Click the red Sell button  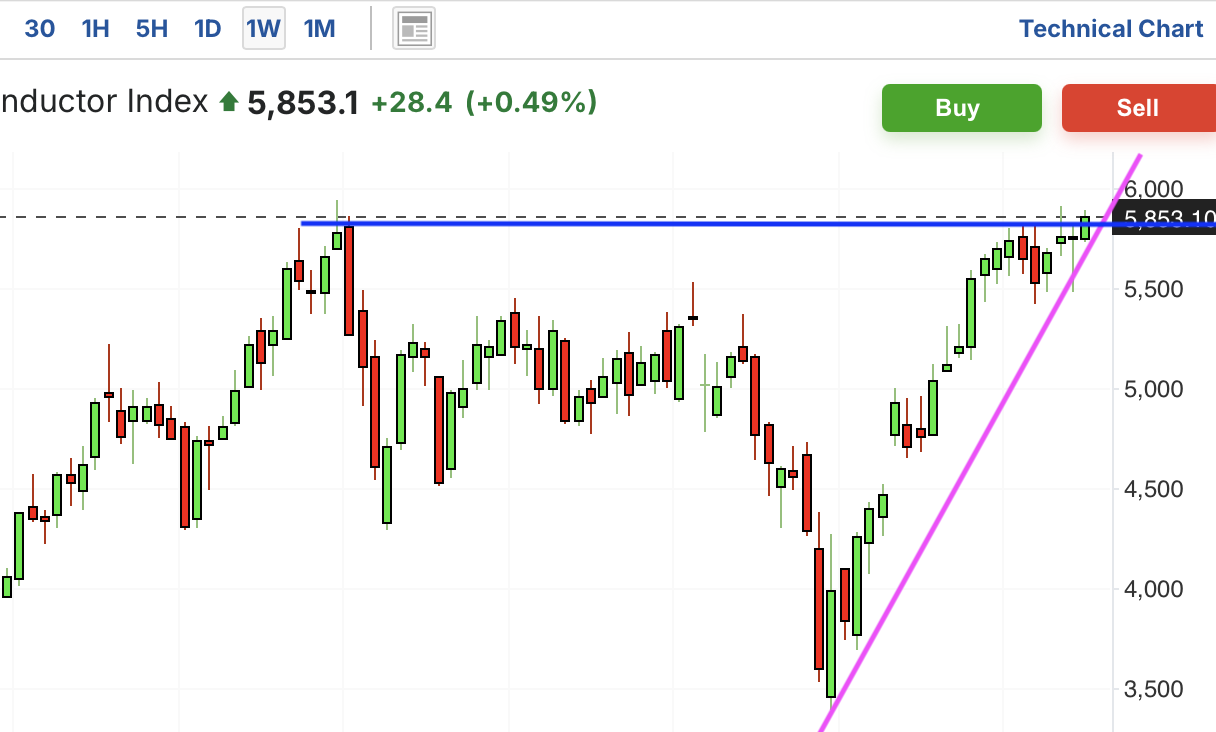click(x=1138, y=108)
